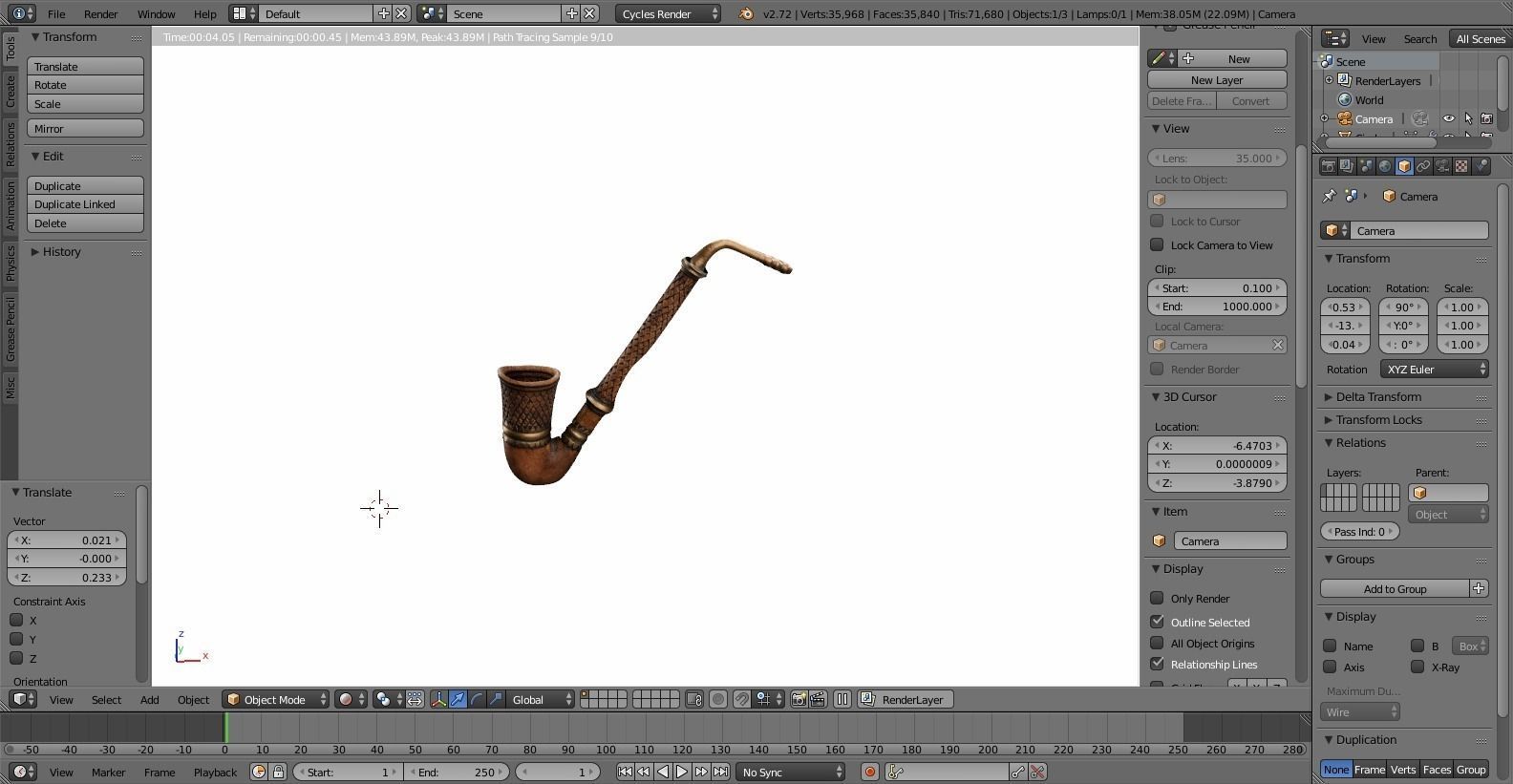The width and height of the screenshot is (1513, 784).
Task: Open the XYZ Euler rotation mode dropdown
Action: [1434, 369]
